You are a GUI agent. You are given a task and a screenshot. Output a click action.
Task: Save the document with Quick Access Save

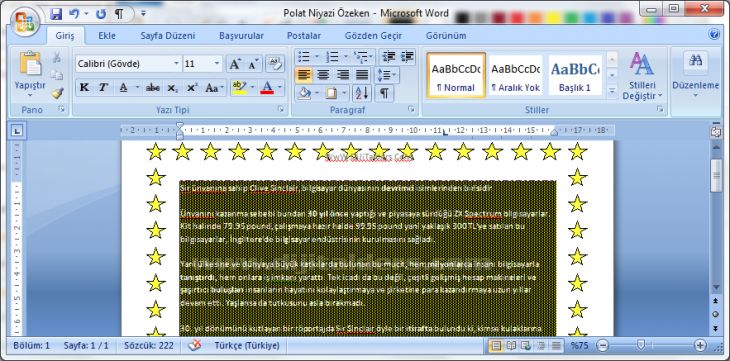coord(56,14)
